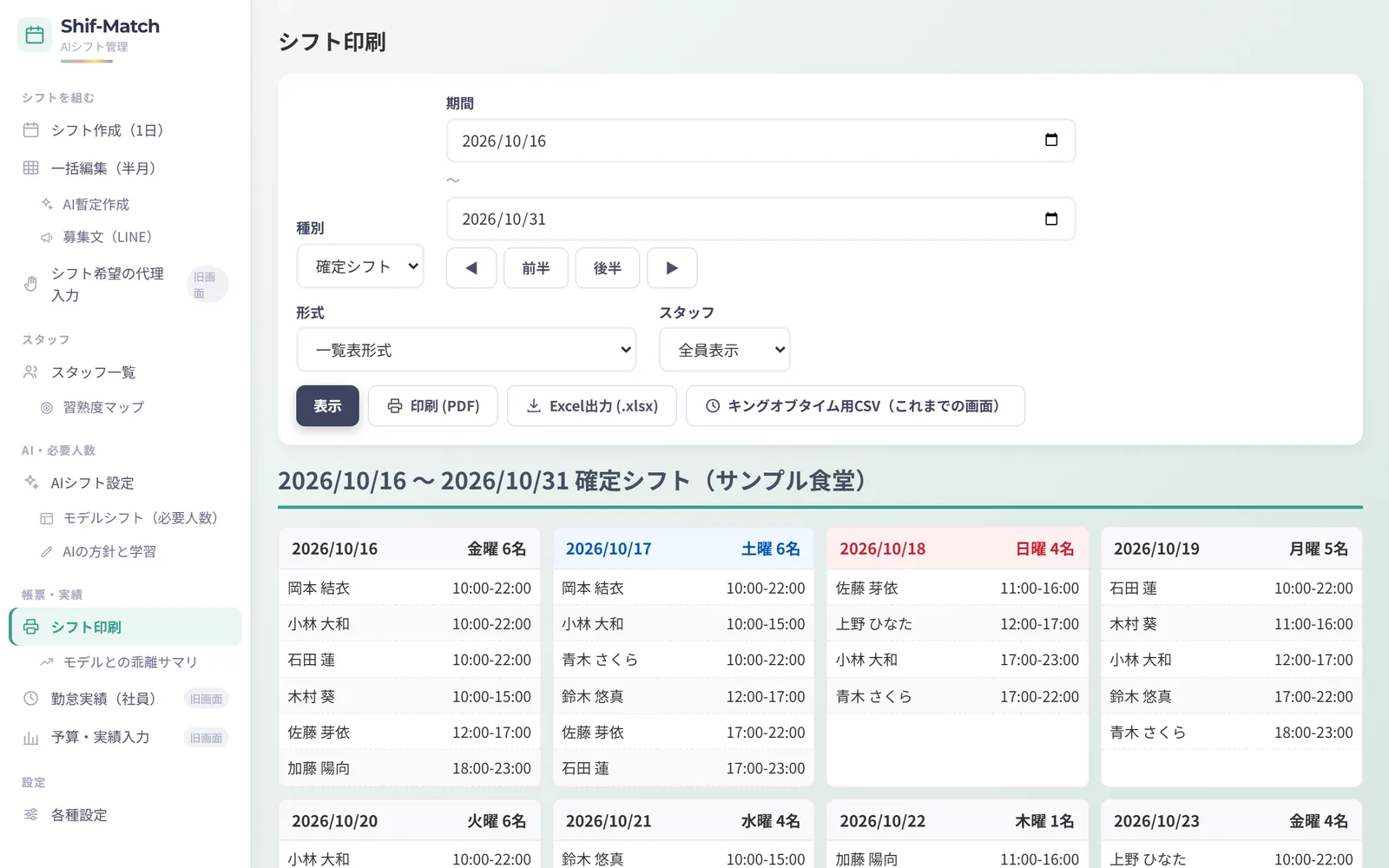
Task: Go to previous period with left arrow
Action: point(471,268)
